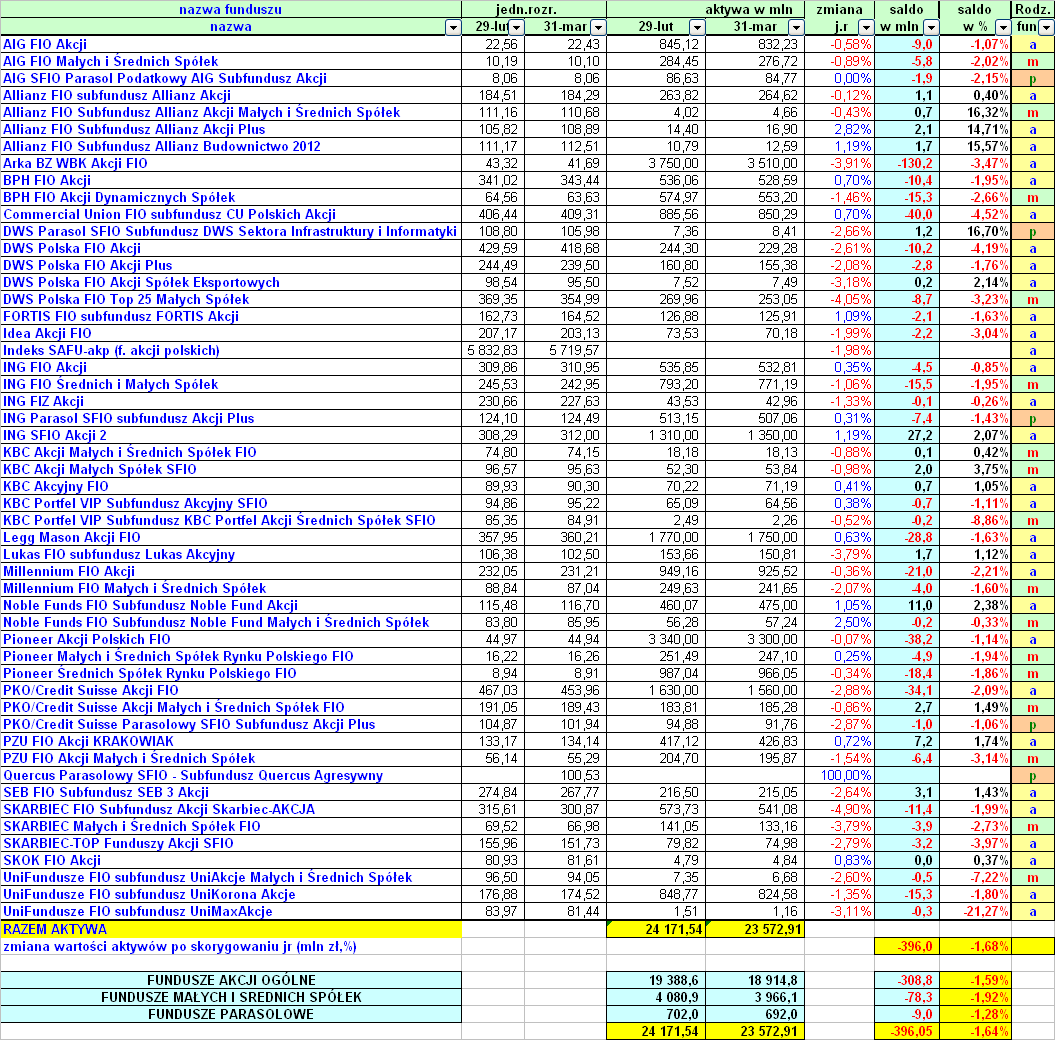Select 'Quercus Parasolowy SFIO - Subfundusz Quercus Agresywny'
The image size is (1055, 1040).
(193, 775)
